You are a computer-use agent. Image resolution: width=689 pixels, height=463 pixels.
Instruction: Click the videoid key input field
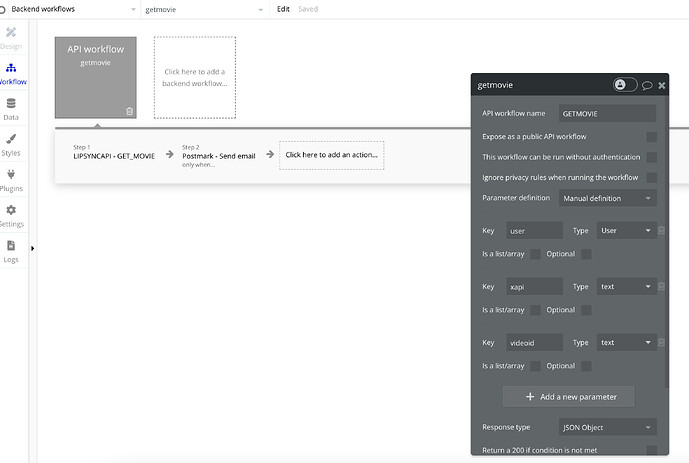[534, 343]
